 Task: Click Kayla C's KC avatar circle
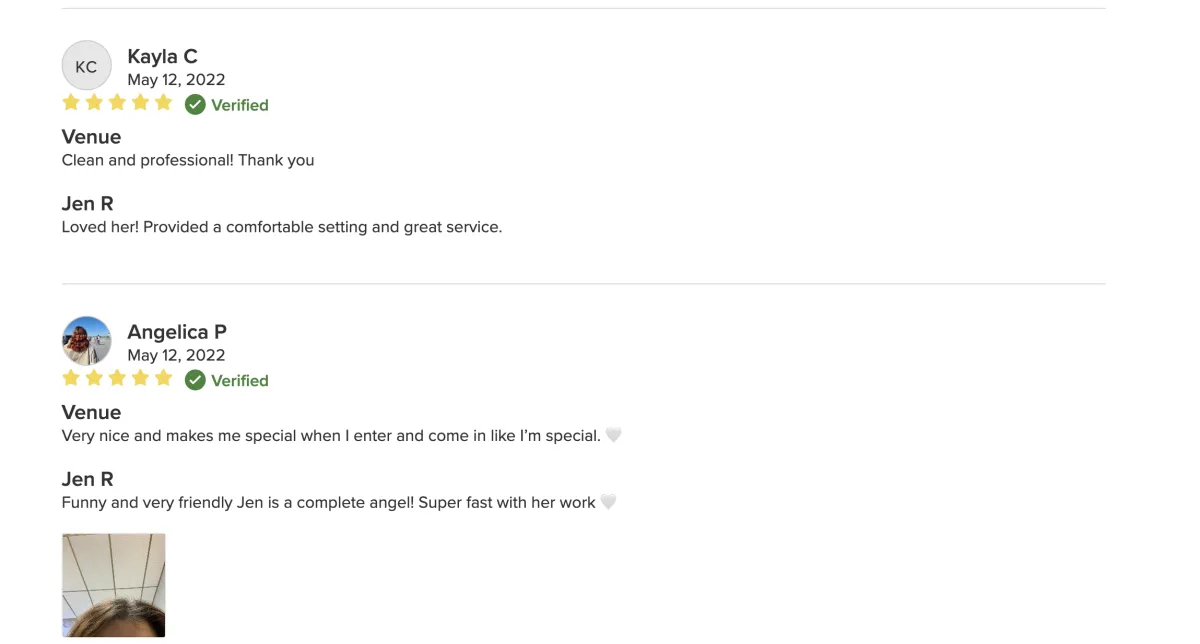[86, 66]
